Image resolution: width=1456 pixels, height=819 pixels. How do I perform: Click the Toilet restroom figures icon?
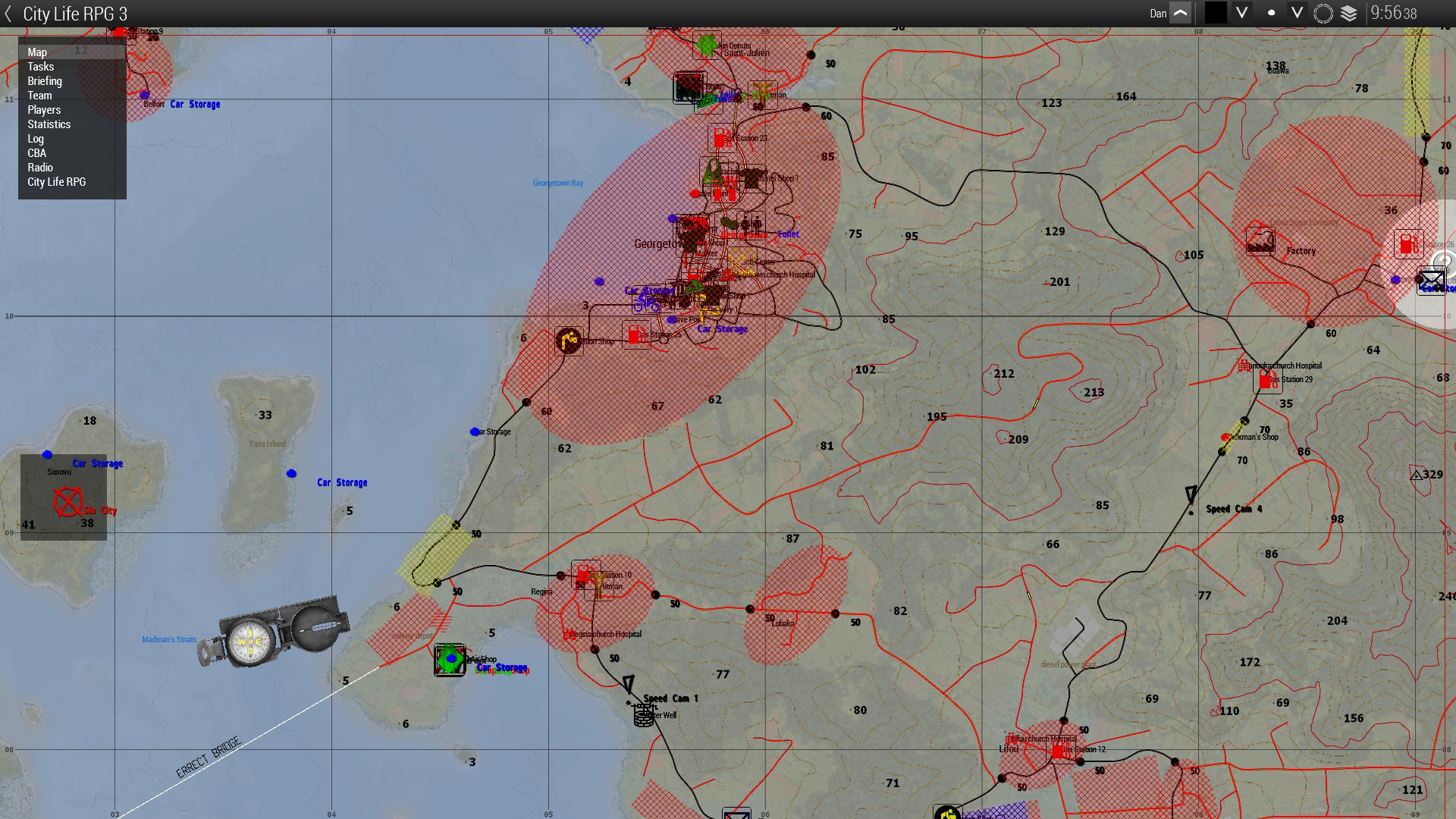[x=751, y=224]
